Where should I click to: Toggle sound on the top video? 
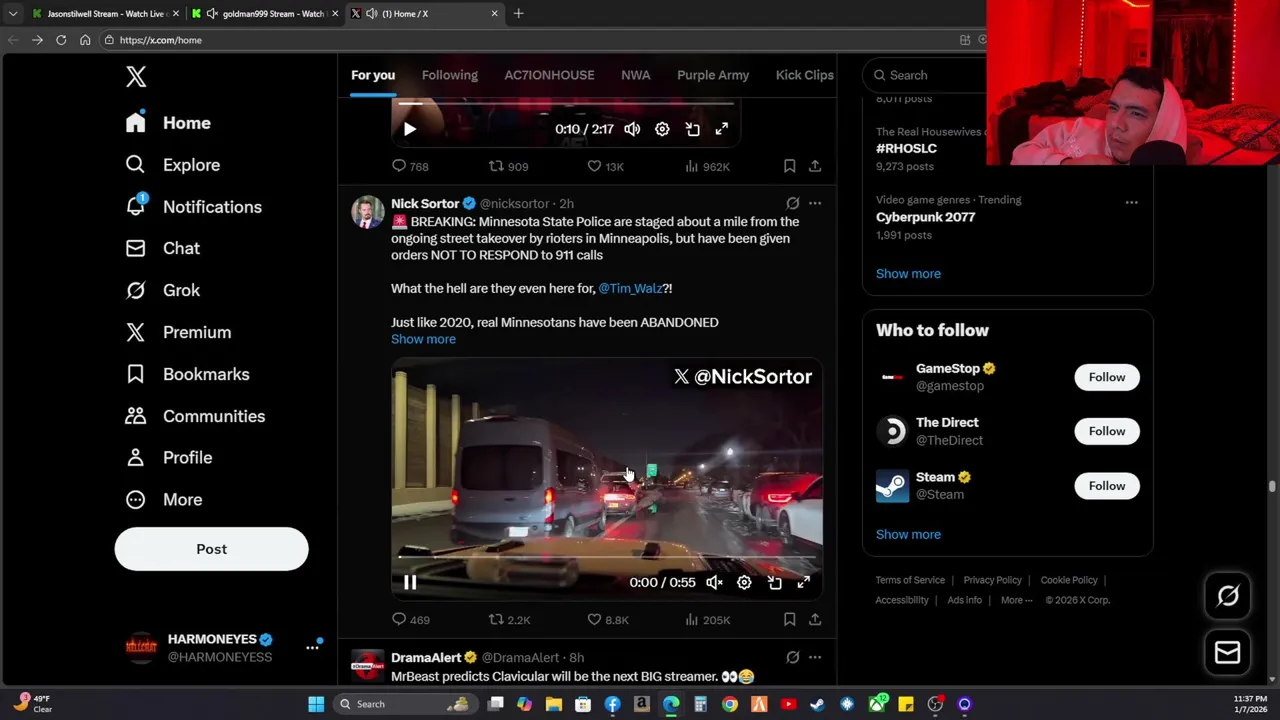click(632, 129)
